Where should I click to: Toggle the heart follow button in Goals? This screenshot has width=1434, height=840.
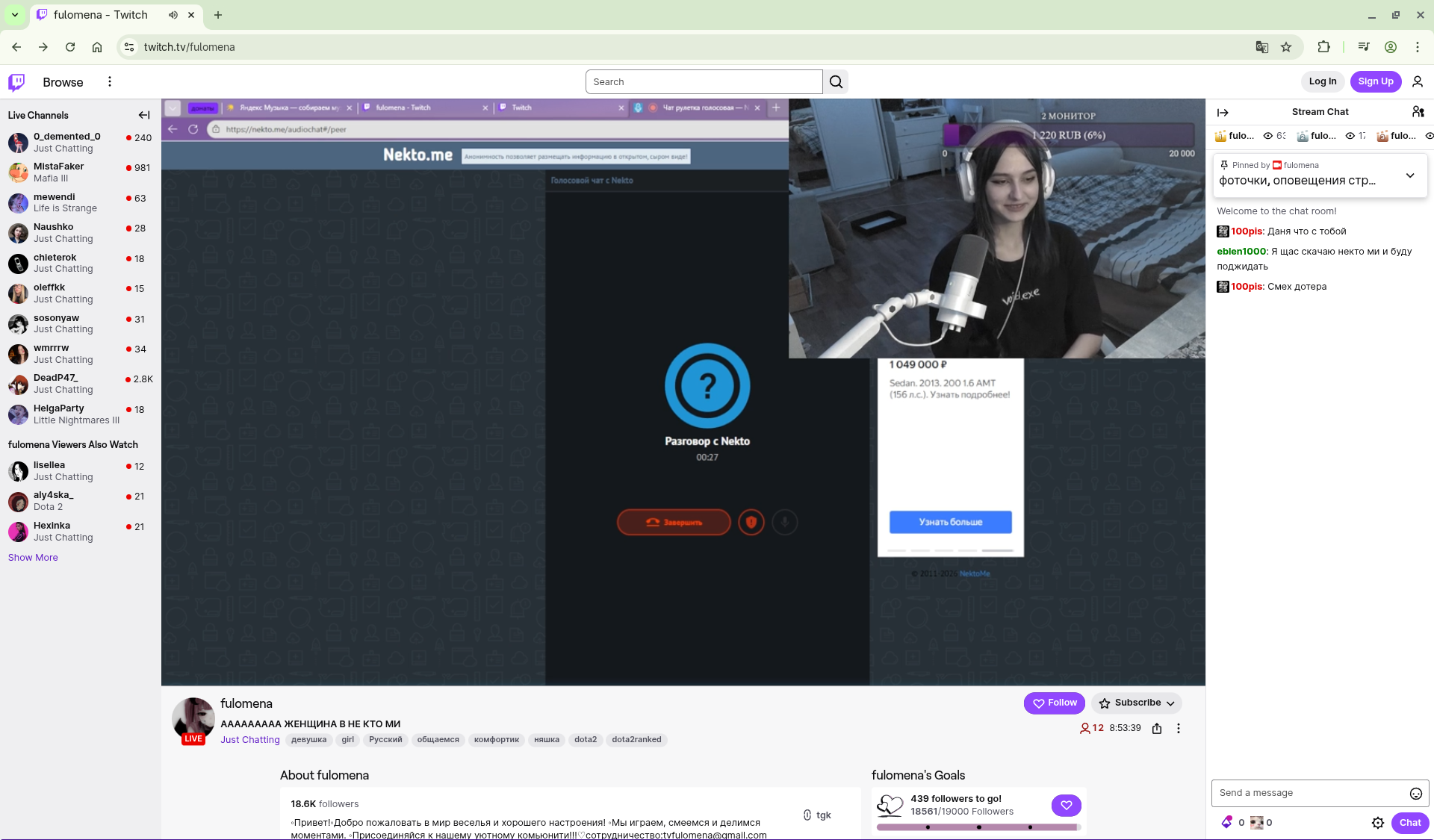pos(1066,805)
